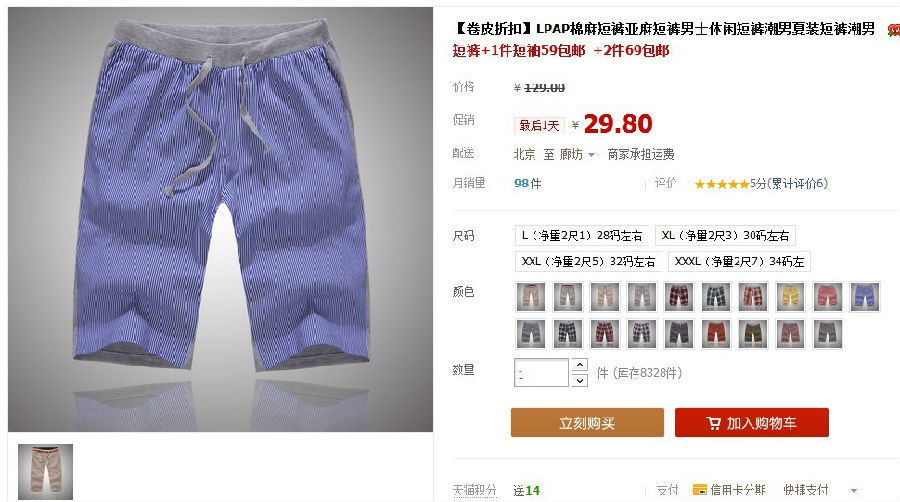Choose the orange-red shorts swatch in second row
This screenshot has height=502, width=900.
[716, 334]
